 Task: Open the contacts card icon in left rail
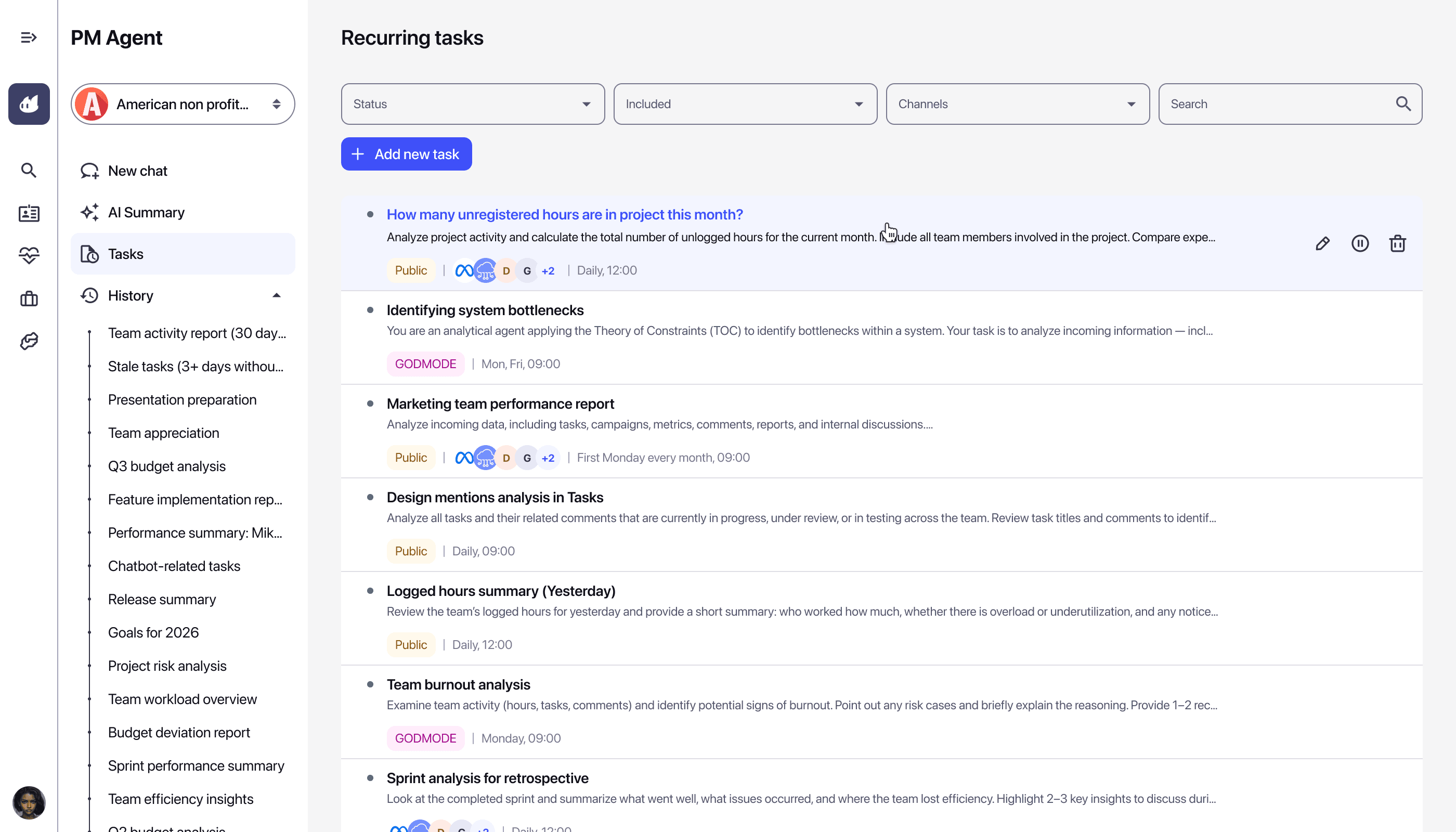pos(29,213)
